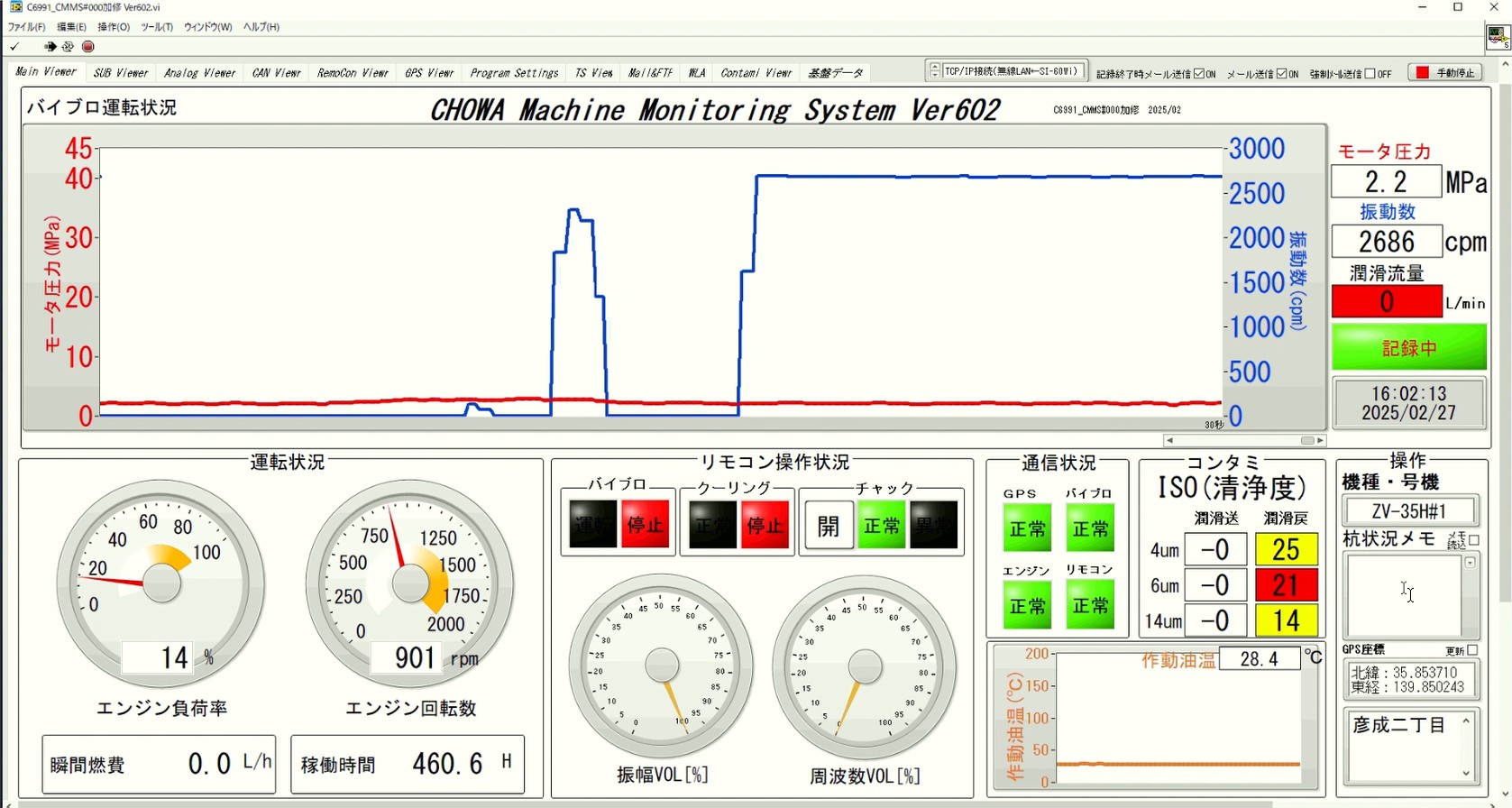Click the チャック 開 indicator button
The width and height of the screenshot is (1512, 808).
pos(829,525)
